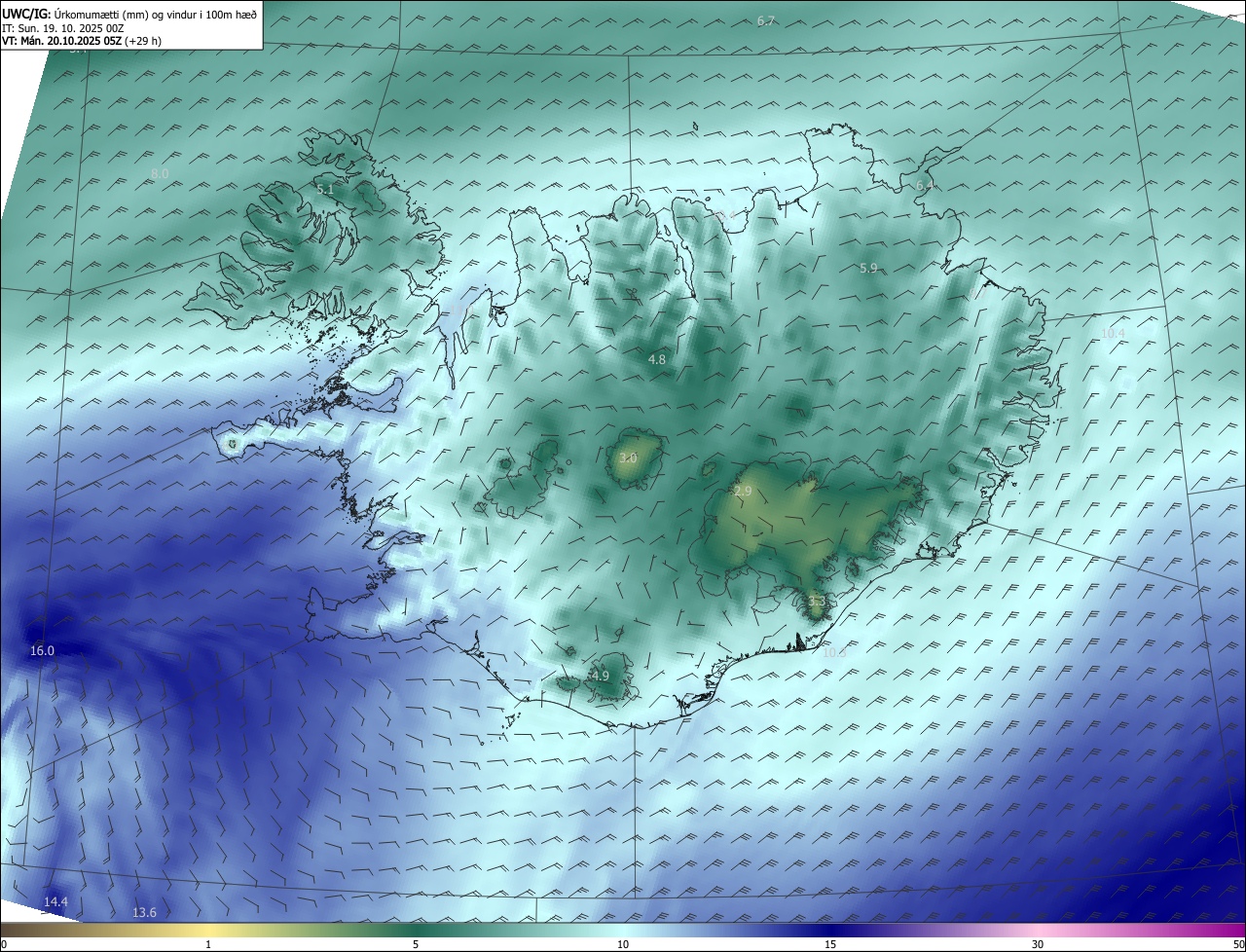Click the colour scale tick label 1
The height and width of the screenshot is (952, 1246).
click(x=208, y=944)
